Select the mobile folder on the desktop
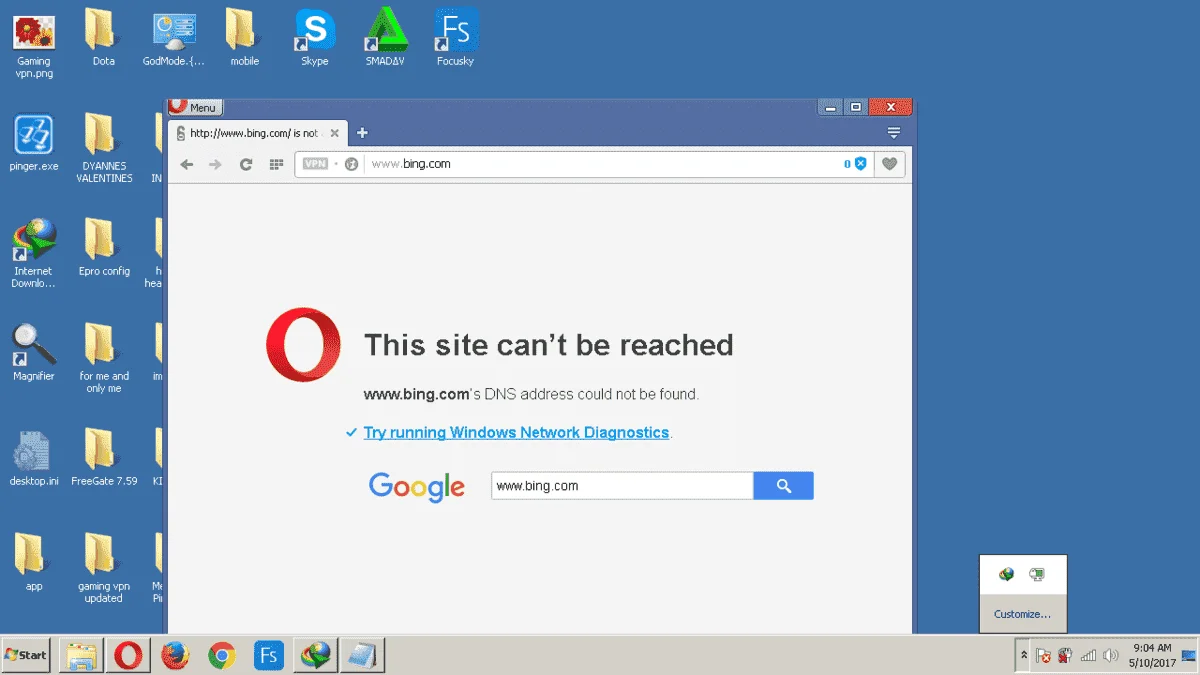1200x675 pixels. click(244, 38)
